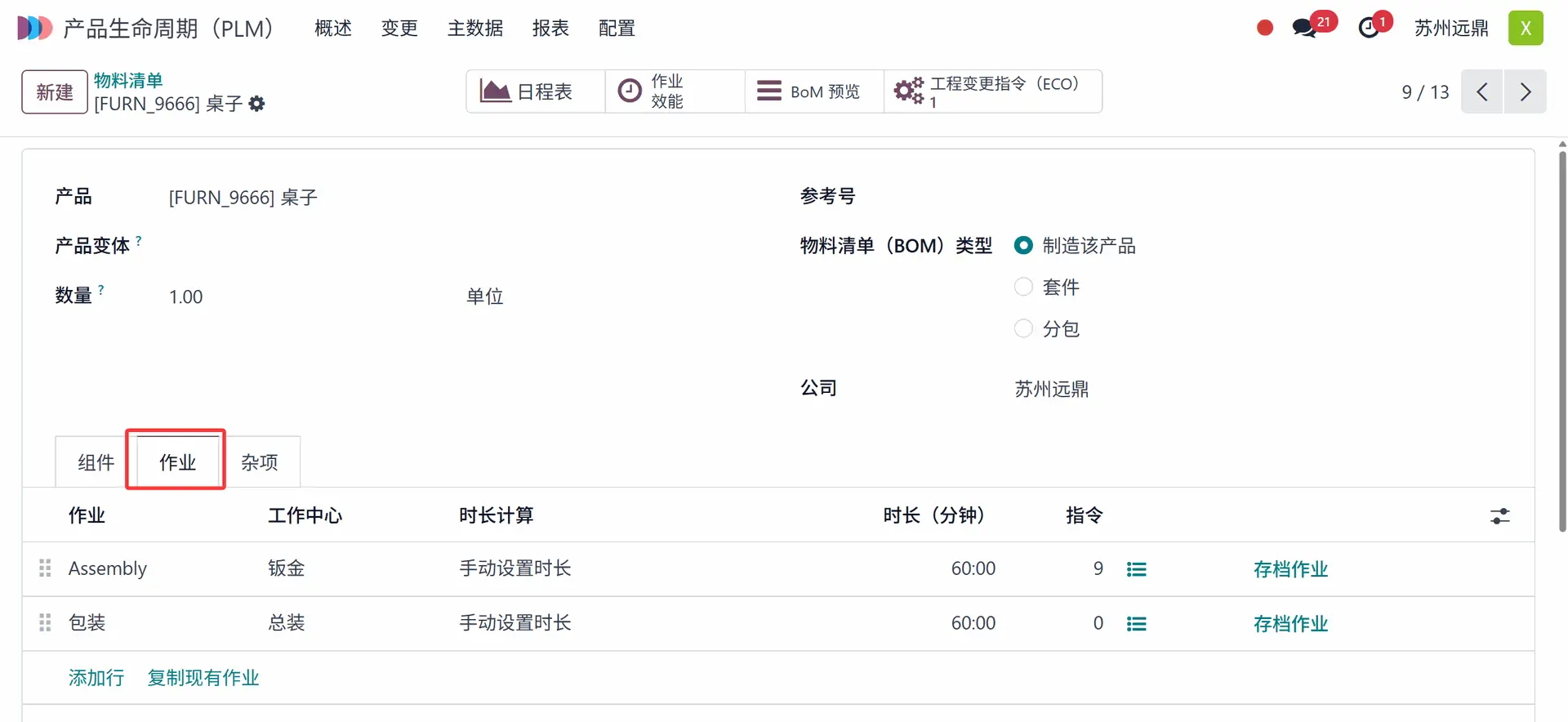Switch to the 组件 tab
1568x722 pixels.
[x=96, y=463]
